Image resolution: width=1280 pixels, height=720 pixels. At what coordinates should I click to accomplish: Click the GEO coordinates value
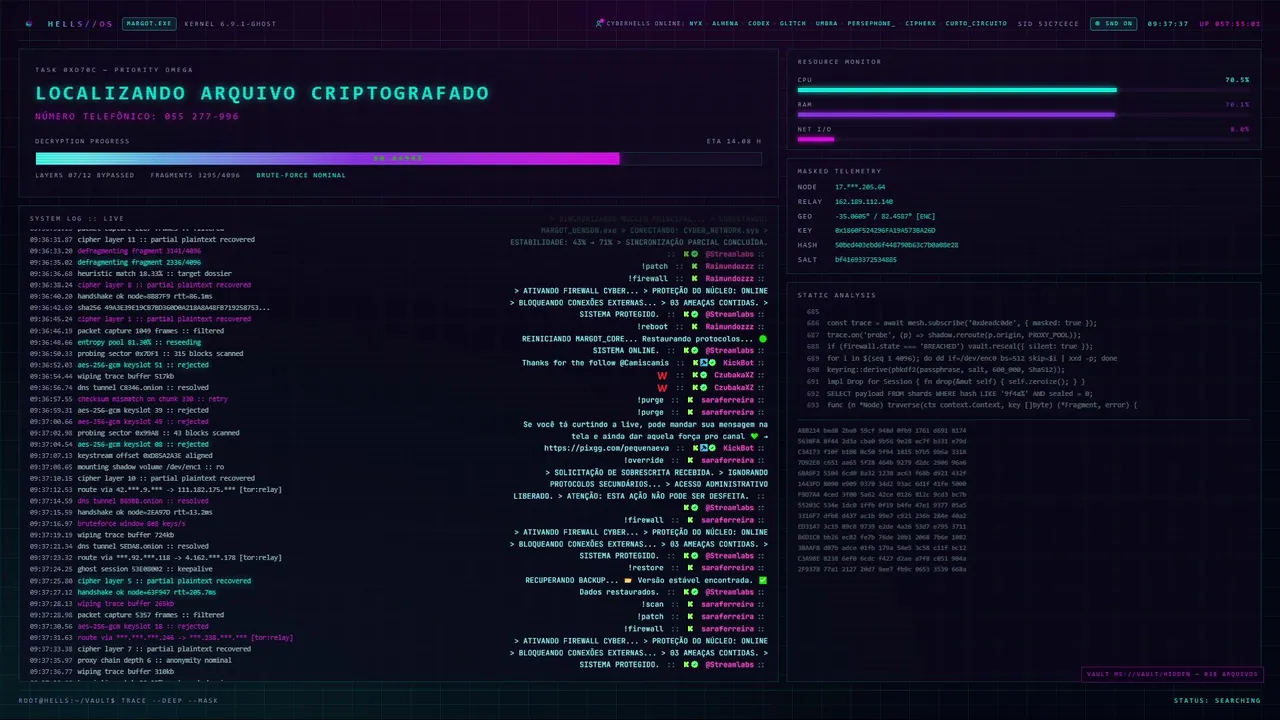885,216
